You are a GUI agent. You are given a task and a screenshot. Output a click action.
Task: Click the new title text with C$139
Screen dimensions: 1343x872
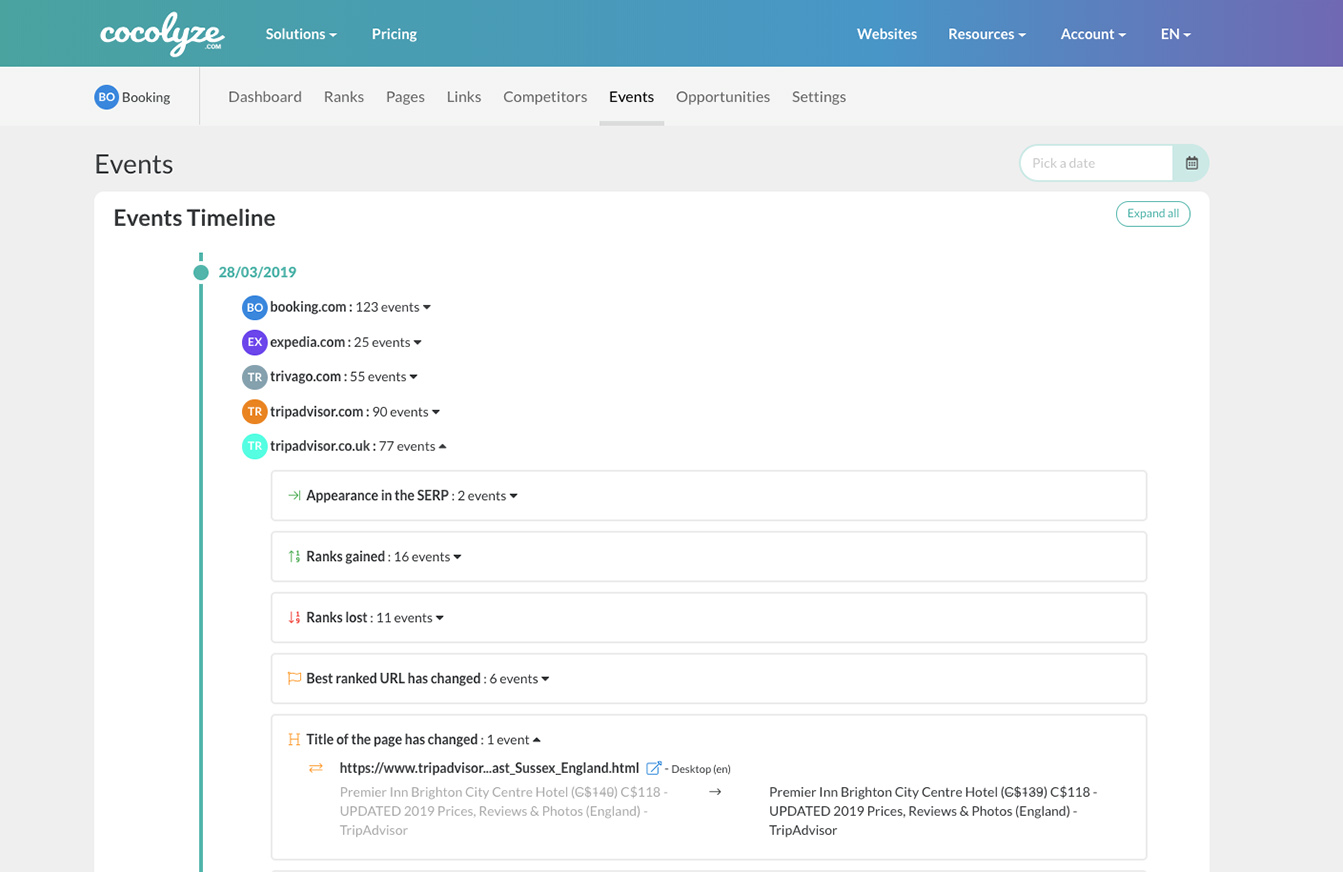pos(933,811)
